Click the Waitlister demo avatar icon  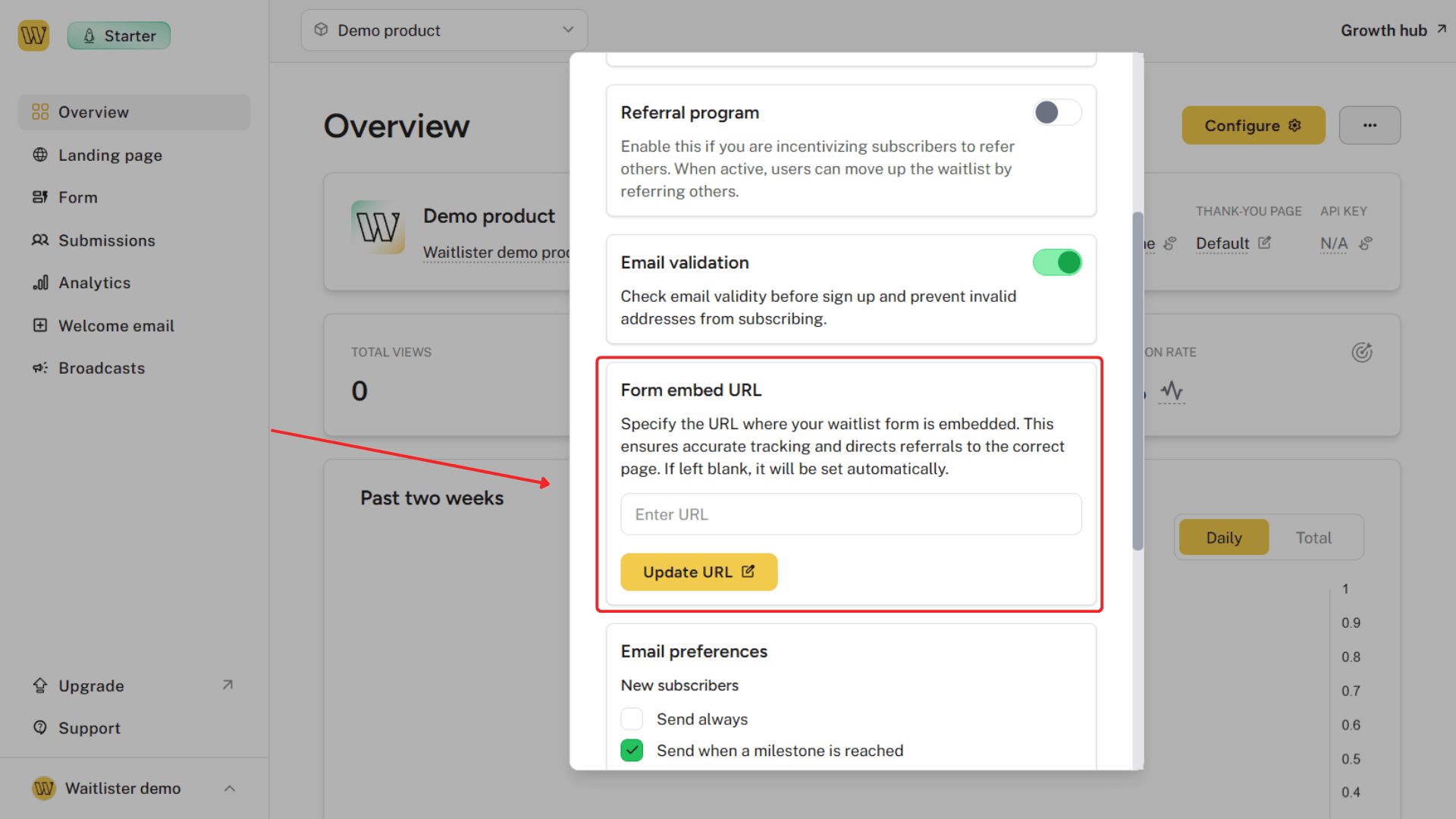pyautogui.click(x=44, y=789)
